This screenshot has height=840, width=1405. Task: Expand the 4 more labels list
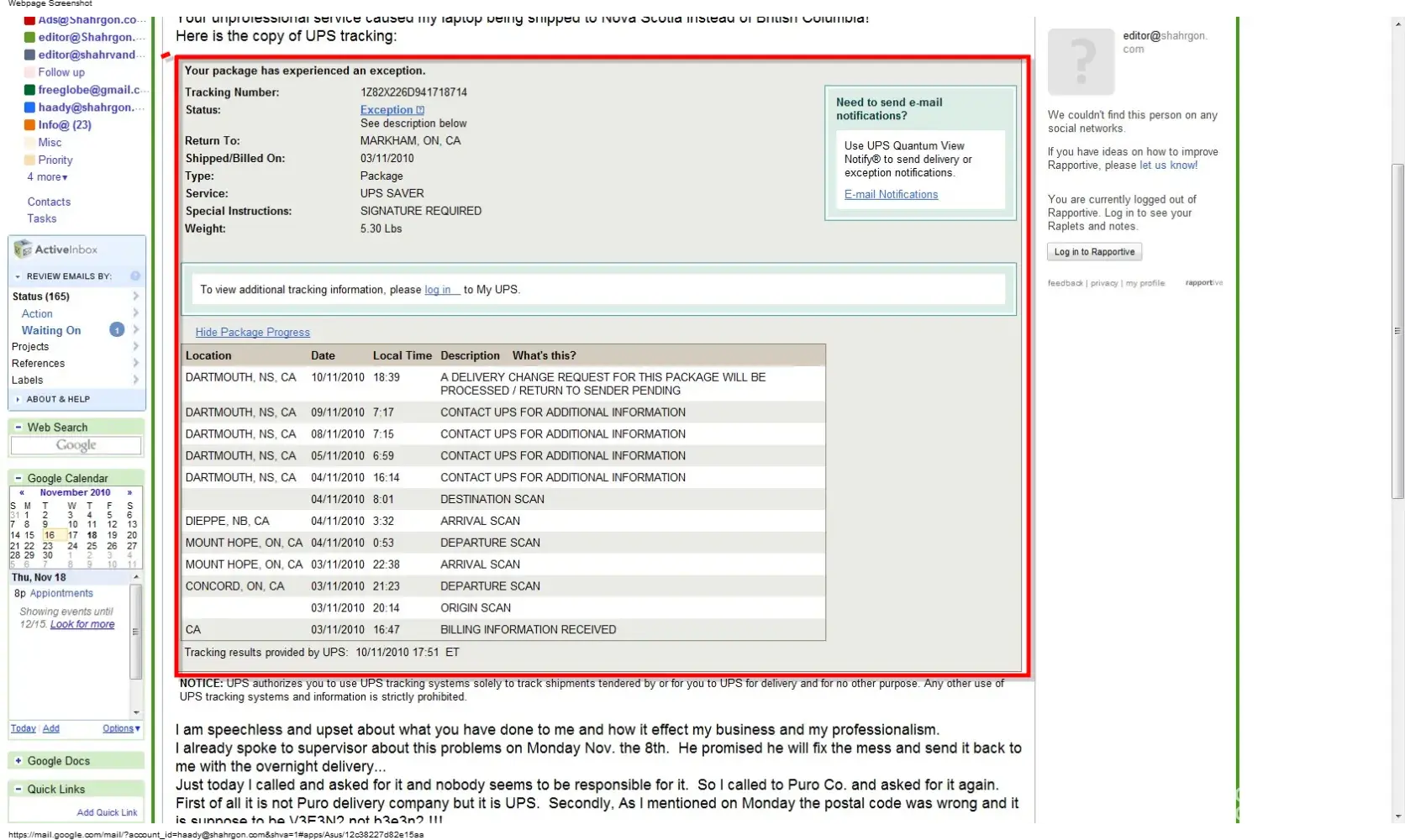(47, 177)
